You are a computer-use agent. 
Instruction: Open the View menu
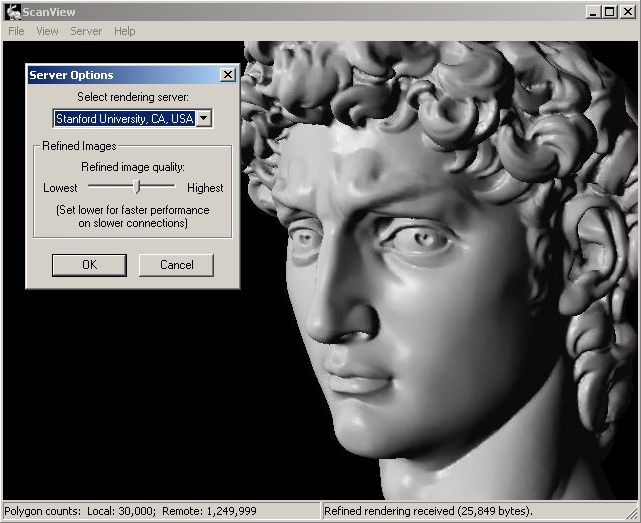pos(47,31)
